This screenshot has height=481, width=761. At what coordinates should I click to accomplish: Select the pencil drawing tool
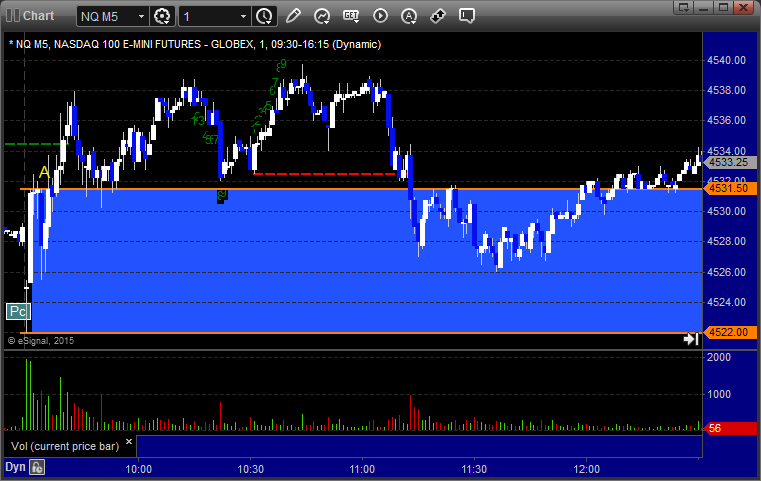click(293, 16)
